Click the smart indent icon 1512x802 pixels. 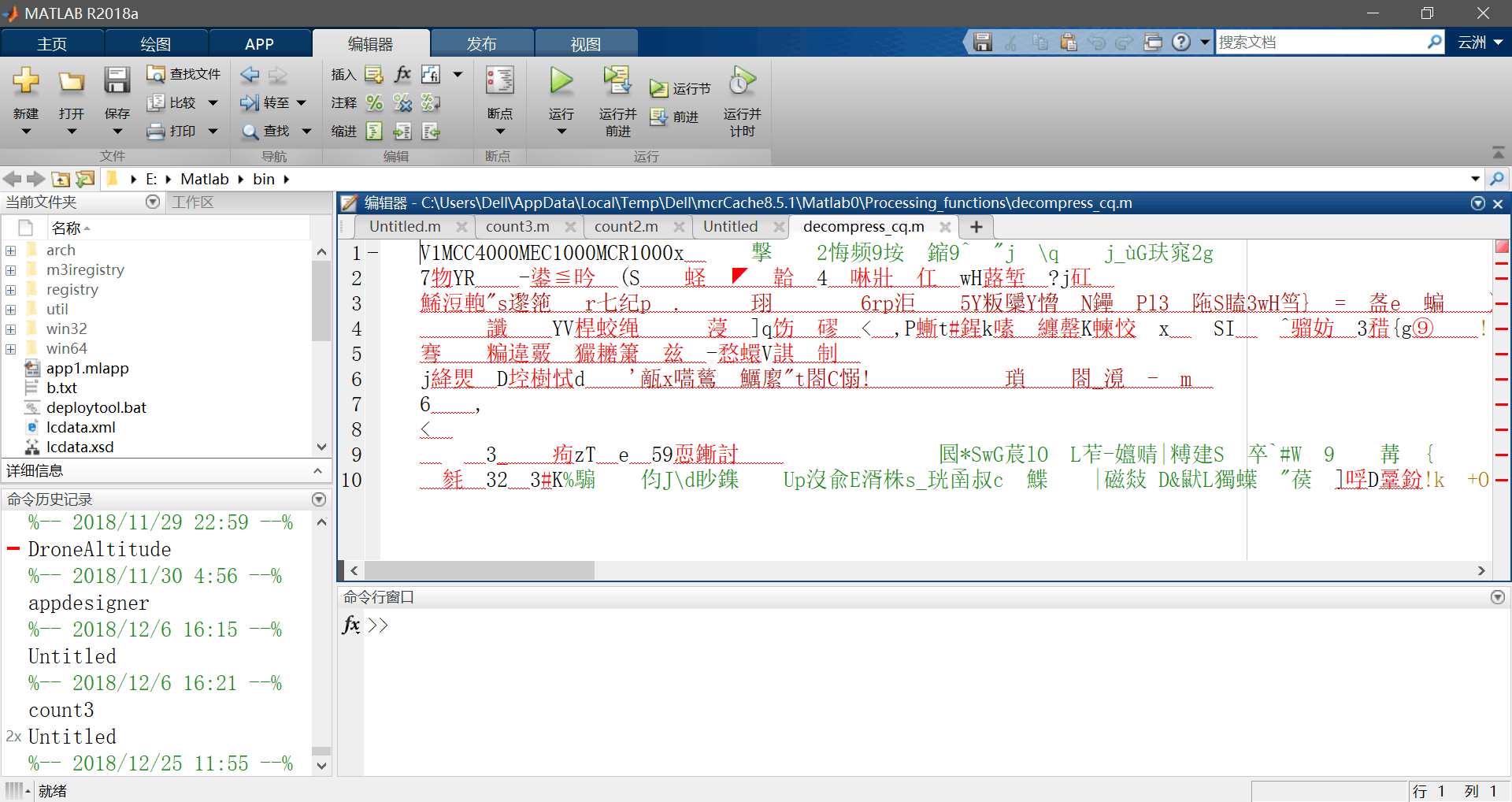(375, 131)
